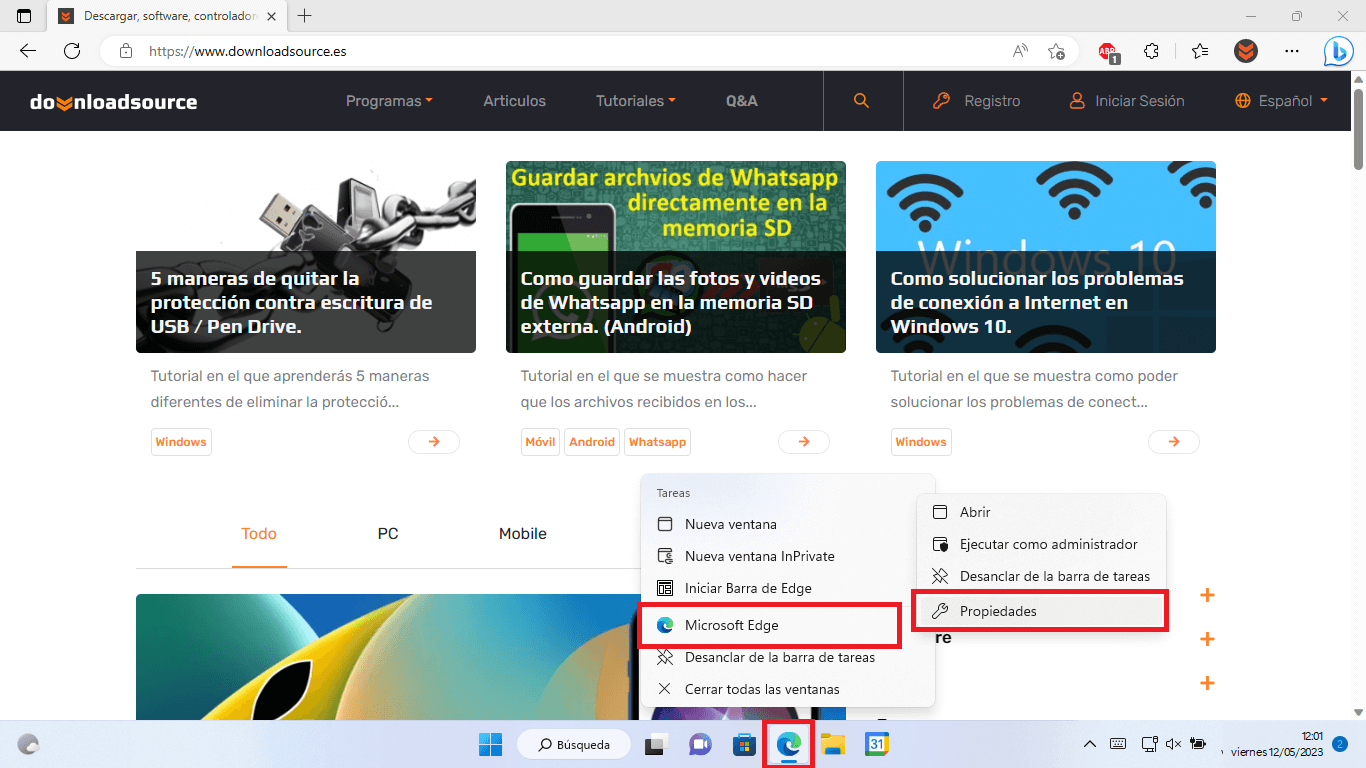This screenshot has height=768, width=1366.
Task: Click the orange profile avatar icon
Action: (x=1246, y=51)
